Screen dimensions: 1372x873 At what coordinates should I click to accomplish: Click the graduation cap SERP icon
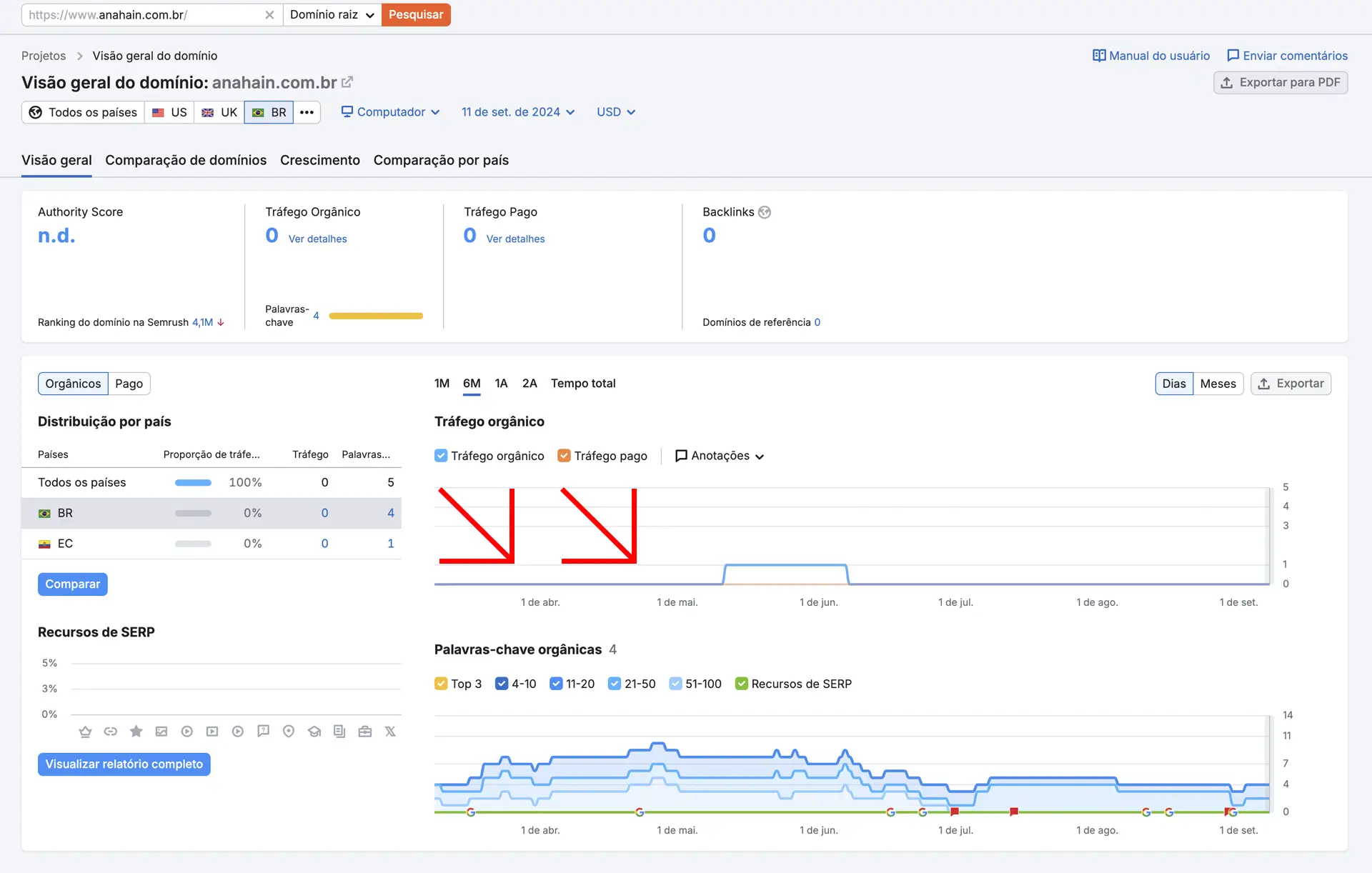click(314, 732)
